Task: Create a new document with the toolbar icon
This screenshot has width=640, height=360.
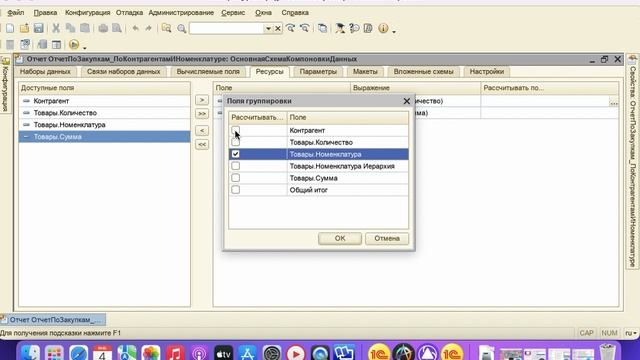Action: click(x=10, y=28)
